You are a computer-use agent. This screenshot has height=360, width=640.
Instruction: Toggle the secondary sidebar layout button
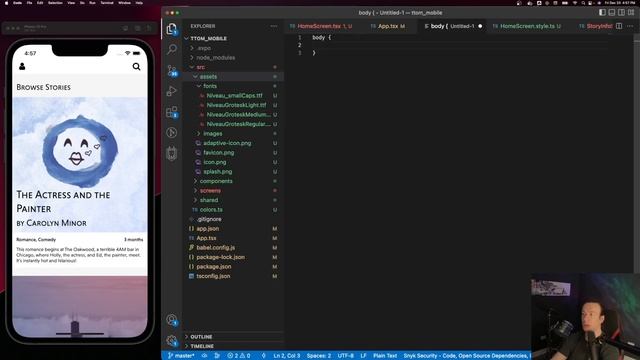tap(621, 13)
